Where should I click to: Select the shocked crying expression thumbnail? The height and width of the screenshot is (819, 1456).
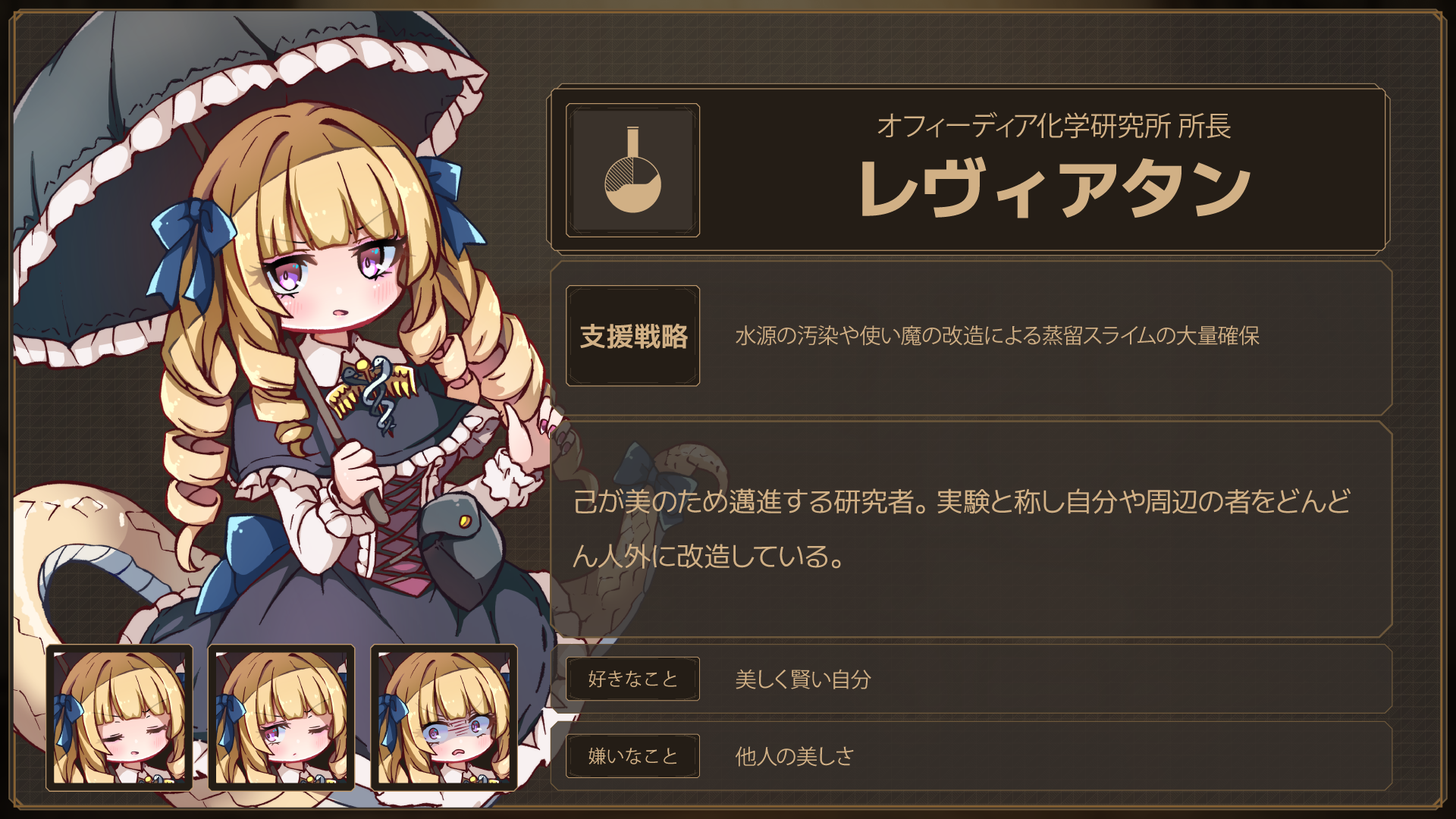pyautogui.click(x=444, y=717)
